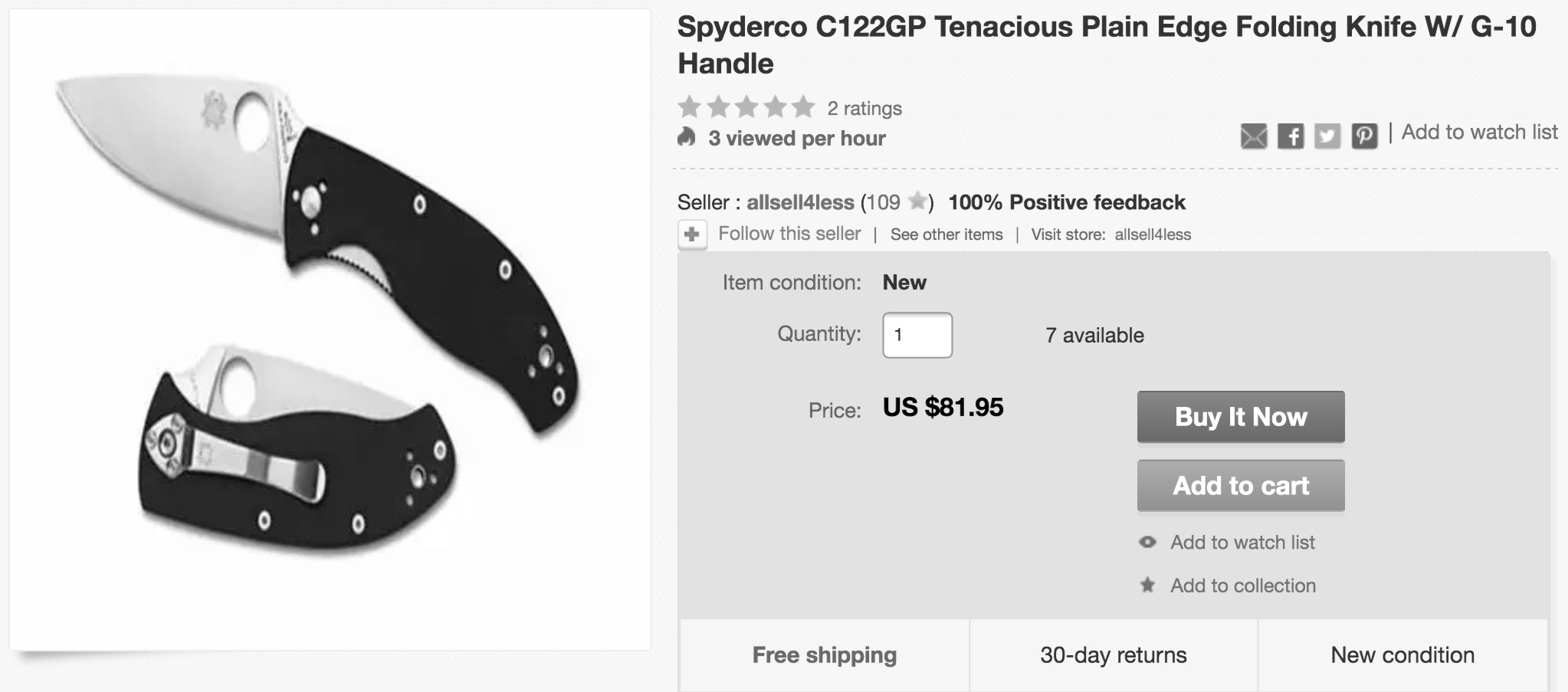Open the 2 ratings link
The width and height of the screenshot is (1568, 692).
click(864, 108)
